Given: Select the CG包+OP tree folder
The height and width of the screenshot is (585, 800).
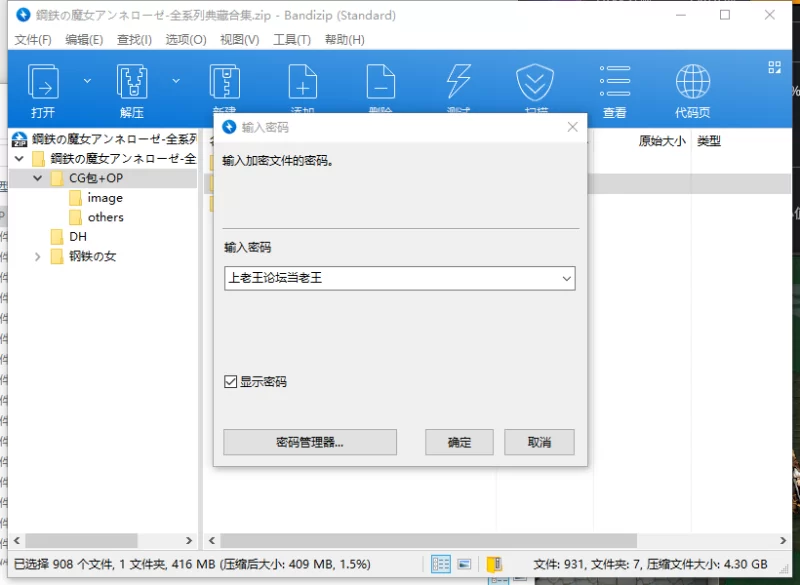Looking at the screenshot, I should point(96,178).
